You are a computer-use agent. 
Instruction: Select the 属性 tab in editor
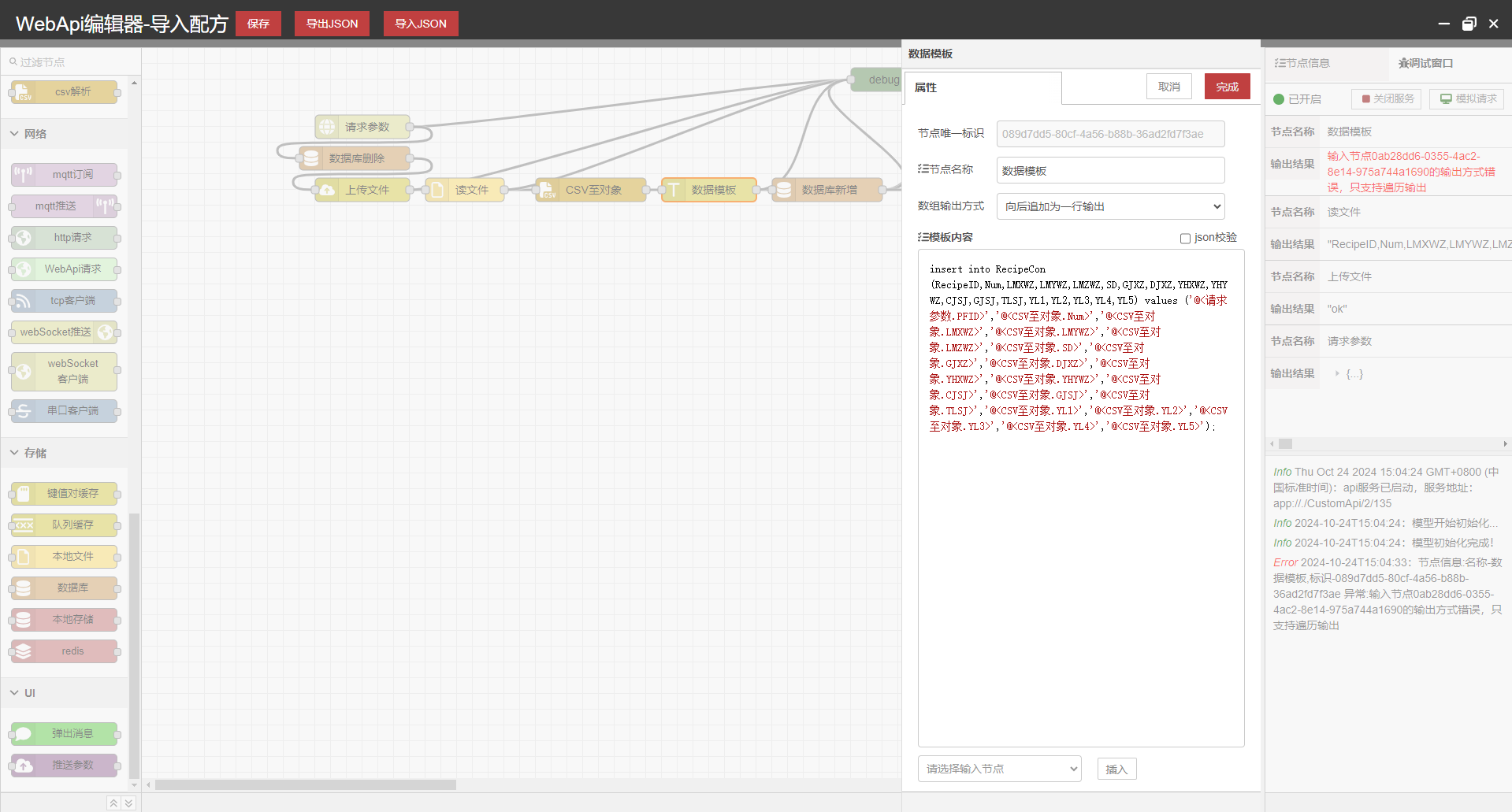point(983,87)
